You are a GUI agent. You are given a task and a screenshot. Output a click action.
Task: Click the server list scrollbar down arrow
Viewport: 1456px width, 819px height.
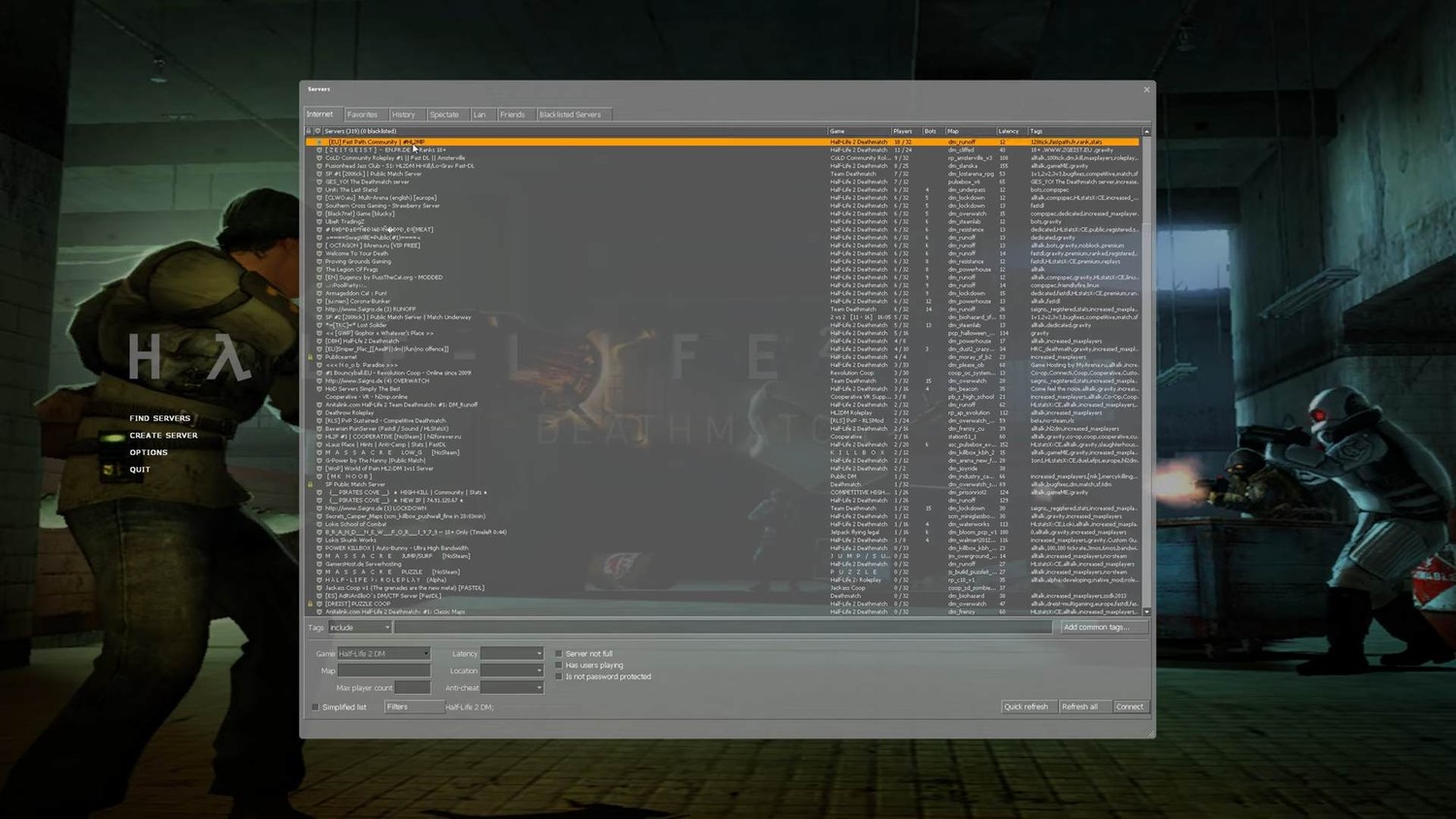pyautogui.click(x=1146, y=612)
